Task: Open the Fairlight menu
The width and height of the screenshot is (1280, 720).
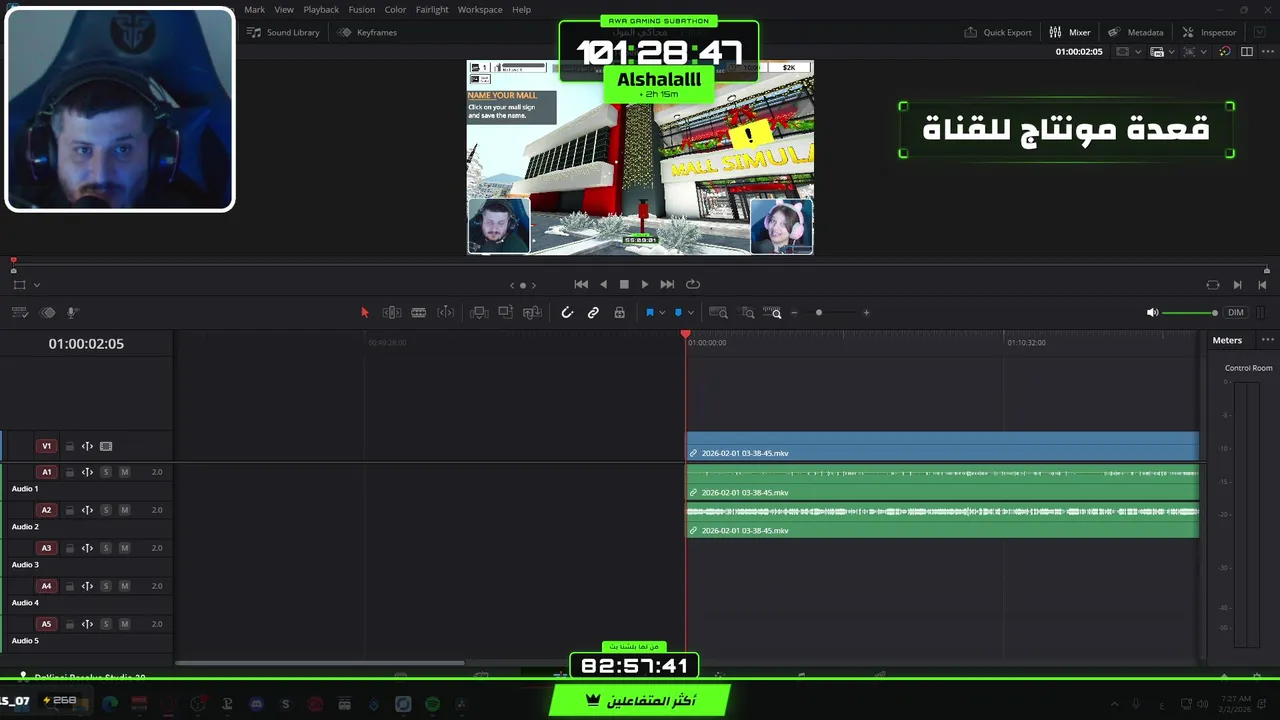Action: (432, 9)
